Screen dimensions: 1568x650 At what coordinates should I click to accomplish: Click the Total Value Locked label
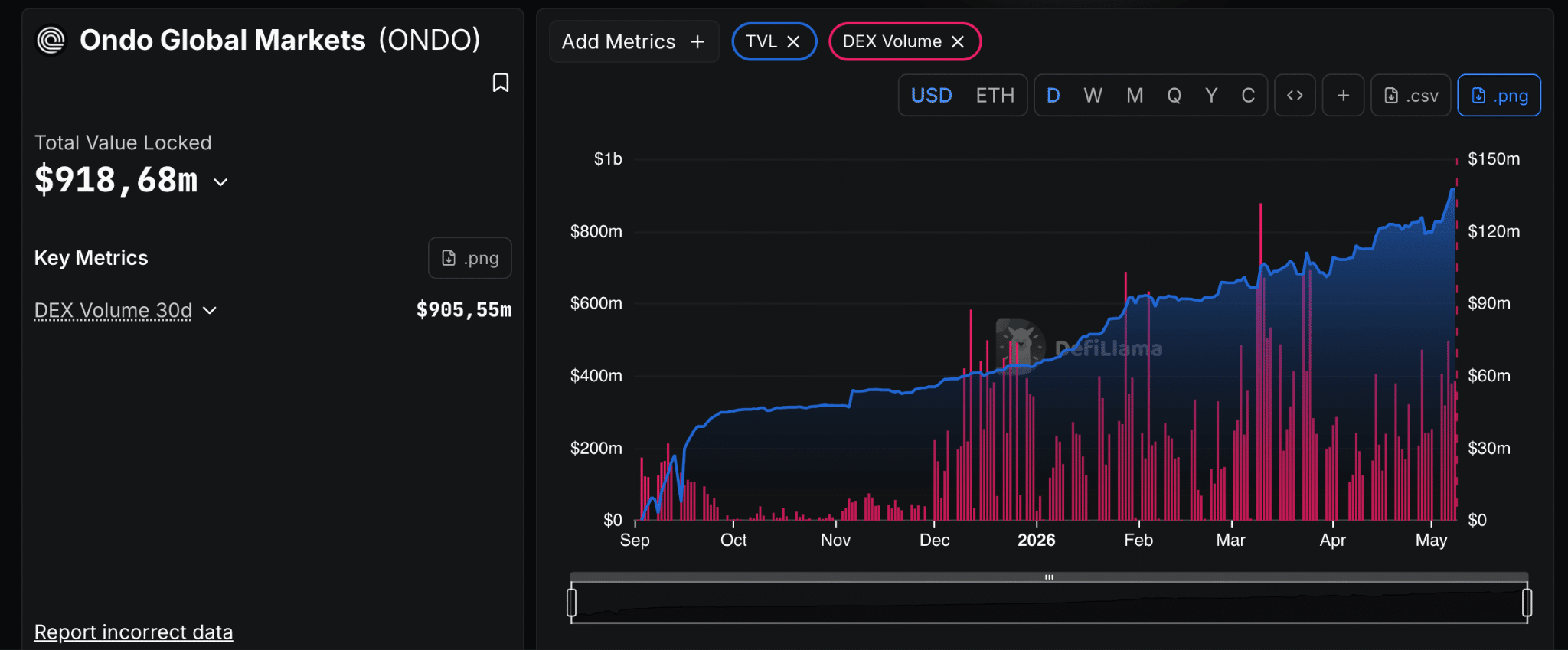coord(123,142)
